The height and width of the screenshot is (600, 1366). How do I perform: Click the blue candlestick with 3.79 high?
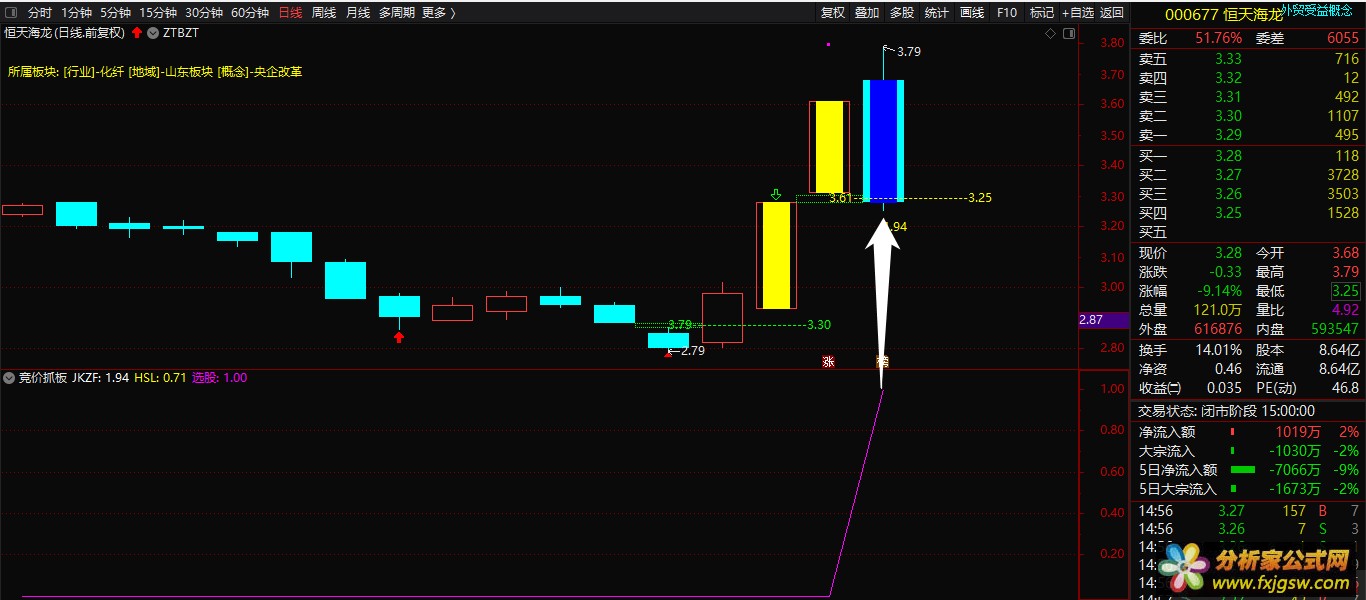[x=883, y=141]
